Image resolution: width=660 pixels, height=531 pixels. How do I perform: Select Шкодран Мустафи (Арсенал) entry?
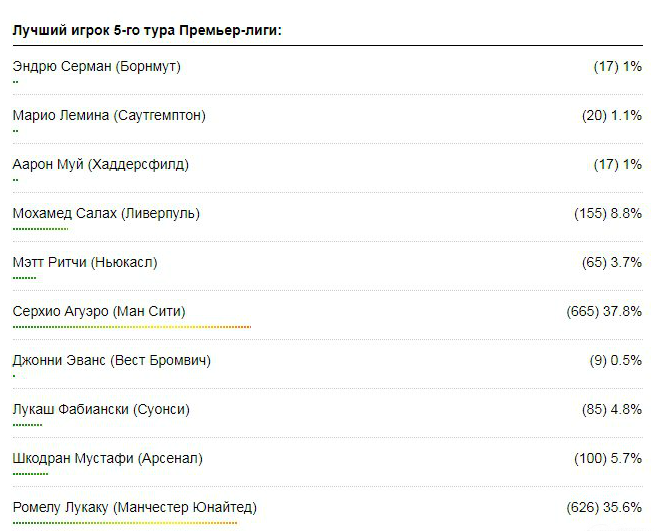pyautogui.click(x=108, y=458)
